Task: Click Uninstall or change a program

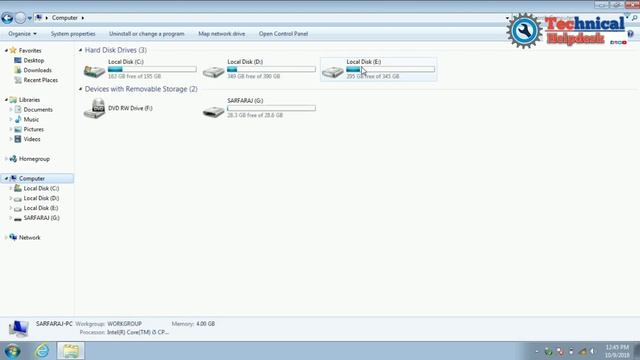Action: click(147, 34)
